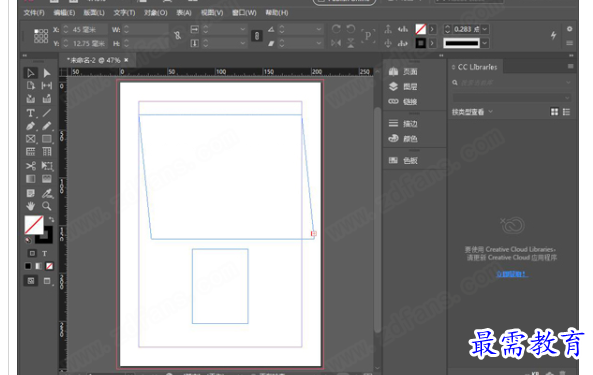The image size is (593, 375).
Task: Swap fill and stroke arrows
Action: pos(51,219)
